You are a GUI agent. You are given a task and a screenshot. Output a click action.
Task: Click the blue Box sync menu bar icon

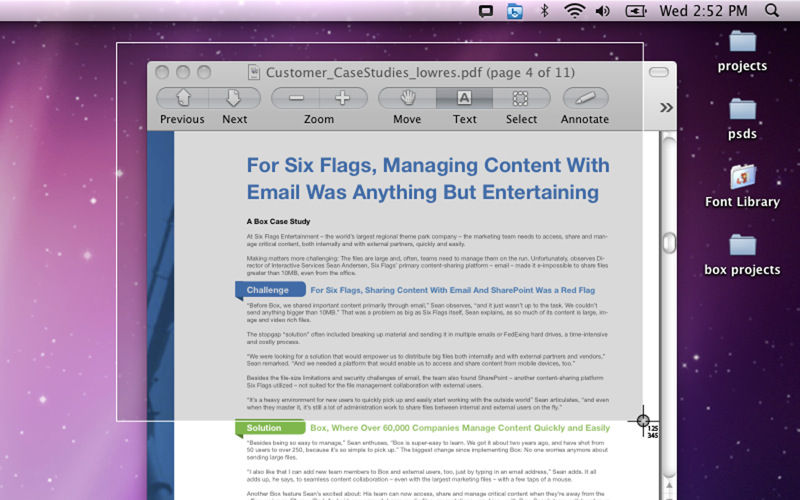tap(515, 11)
